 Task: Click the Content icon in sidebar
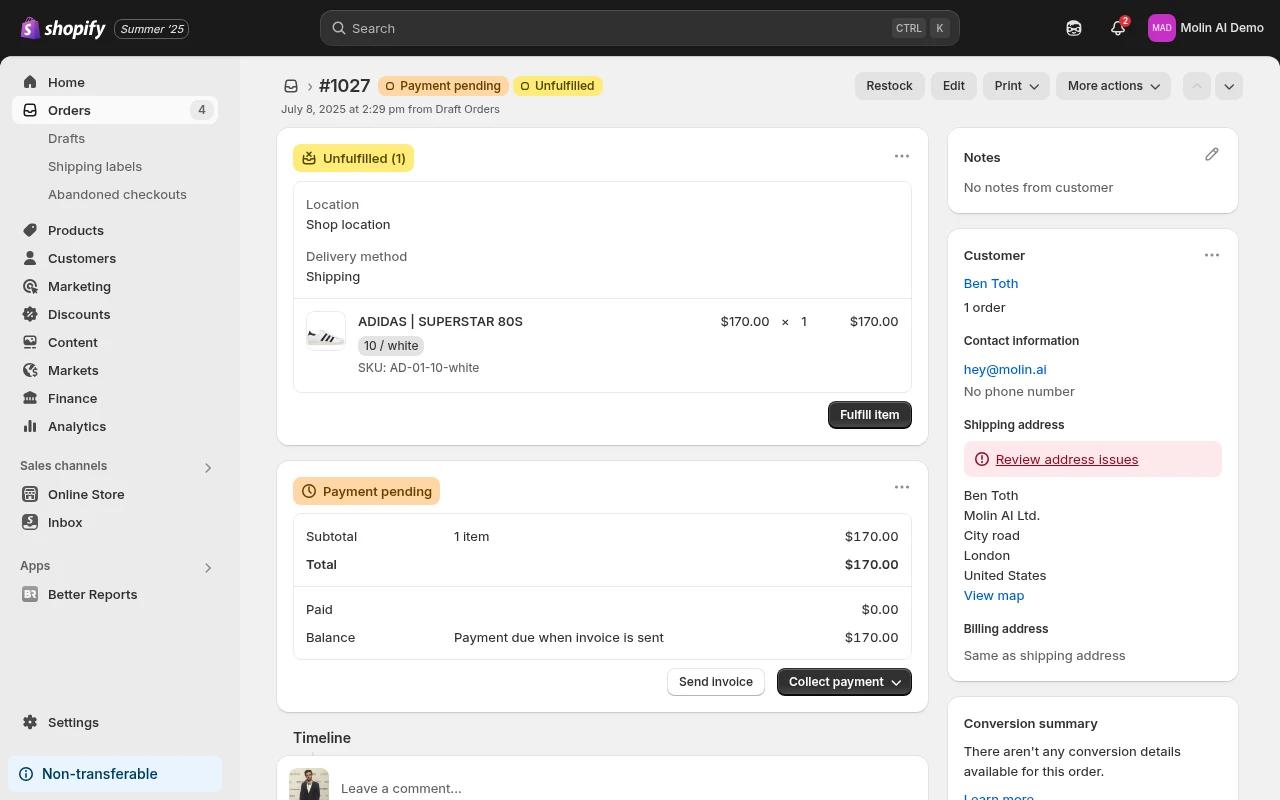(x=30, y=342)
